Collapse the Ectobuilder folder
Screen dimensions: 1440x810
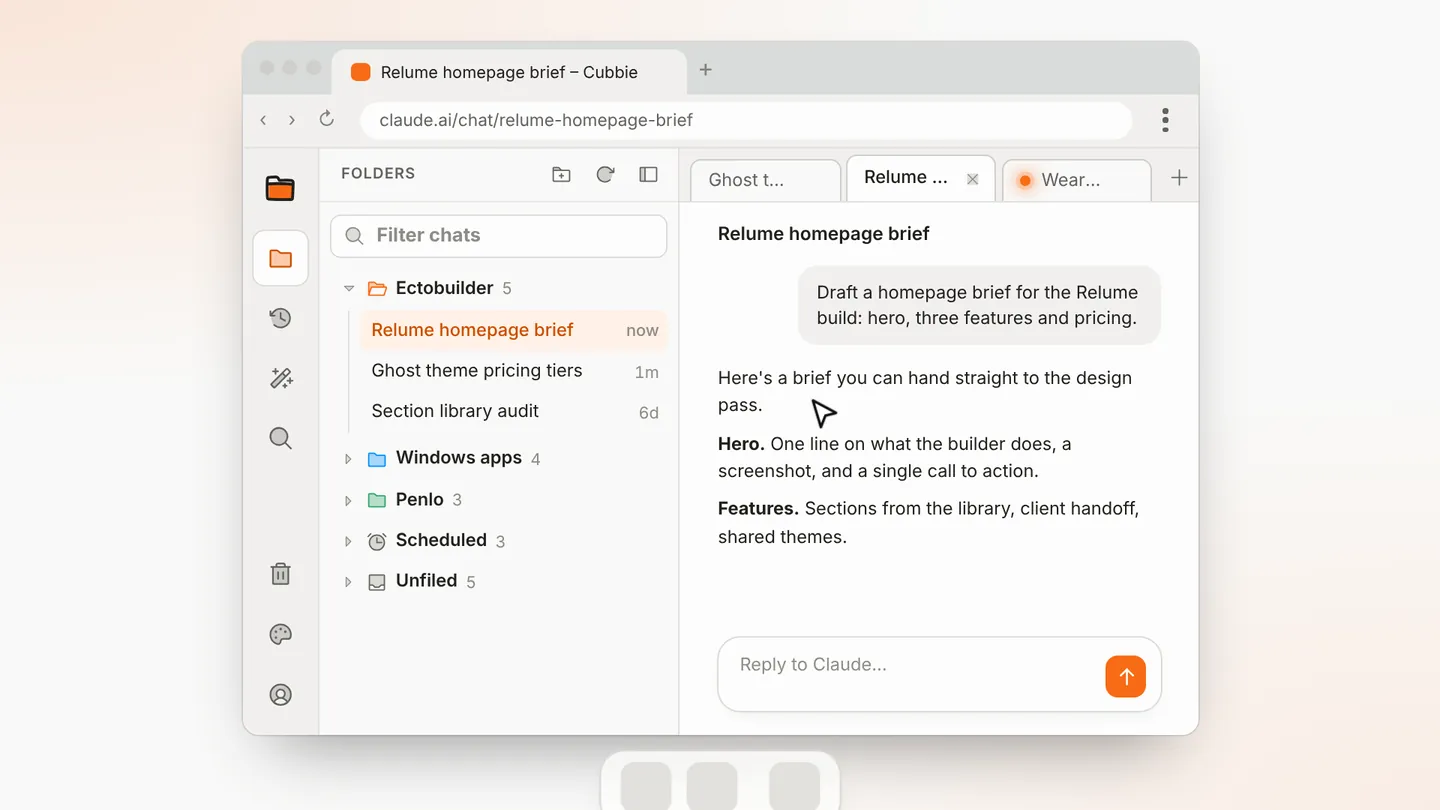[x=349, y=289]
